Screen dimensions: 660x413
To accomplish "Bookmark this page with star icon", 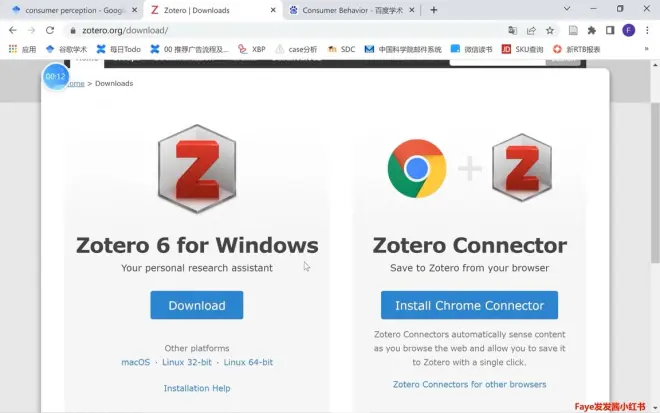I will pos(550,30).
